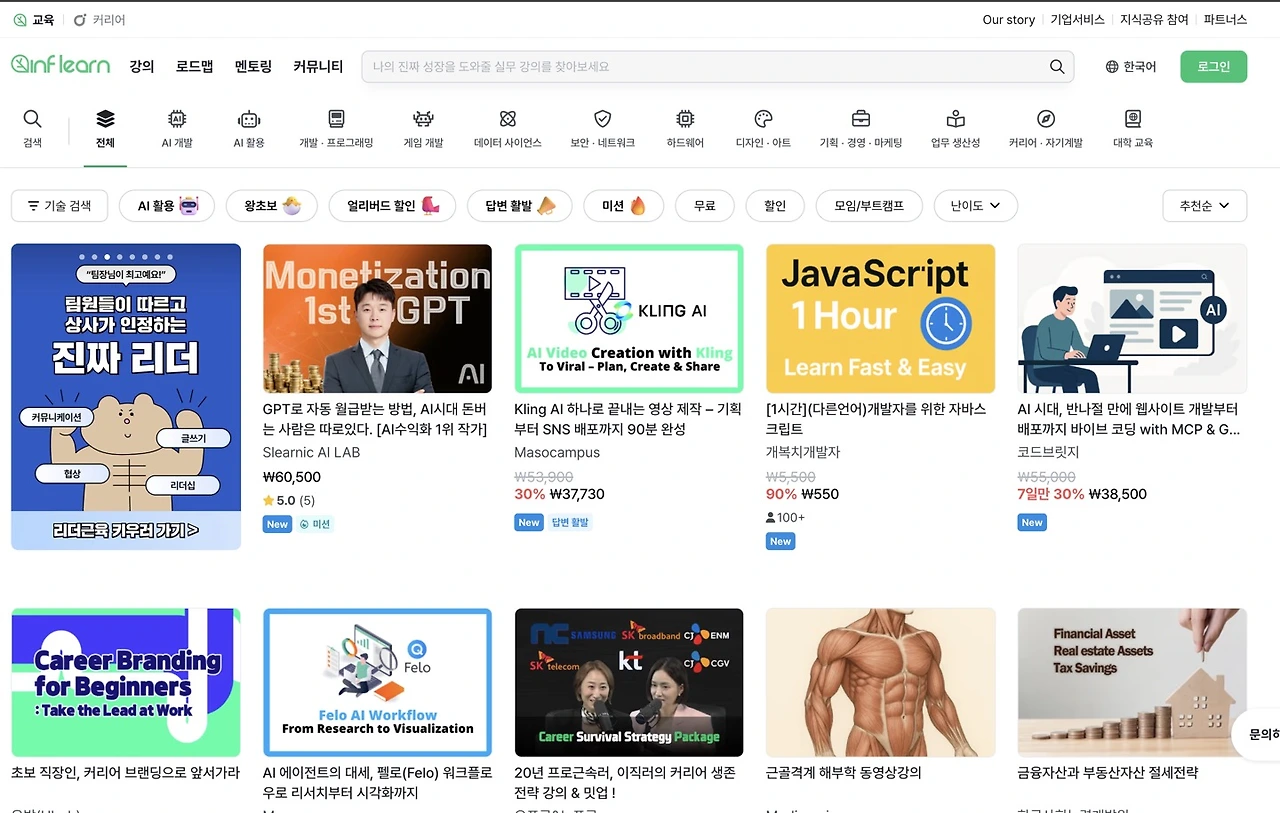Open the 기획 · 경영 · 마케팅 briefcase icon

tap(860, 119)
